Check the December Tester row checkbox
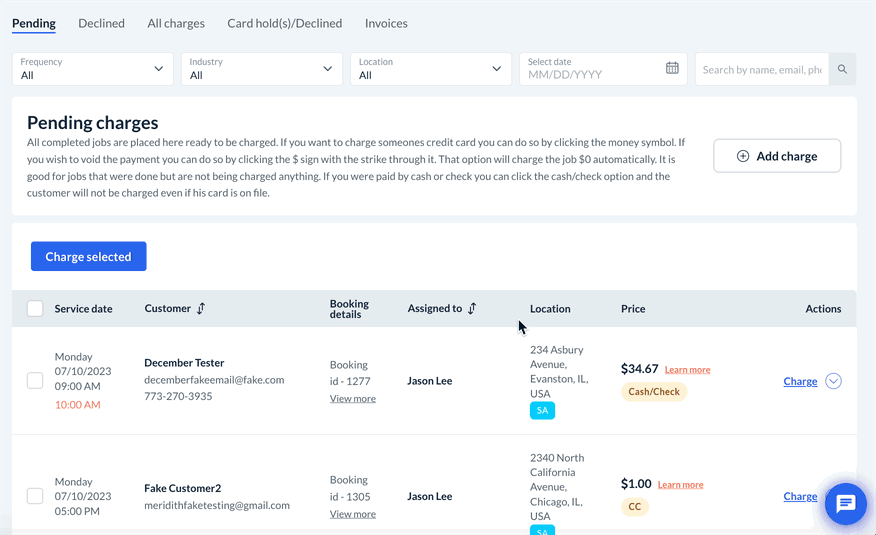 pos(35,381)
